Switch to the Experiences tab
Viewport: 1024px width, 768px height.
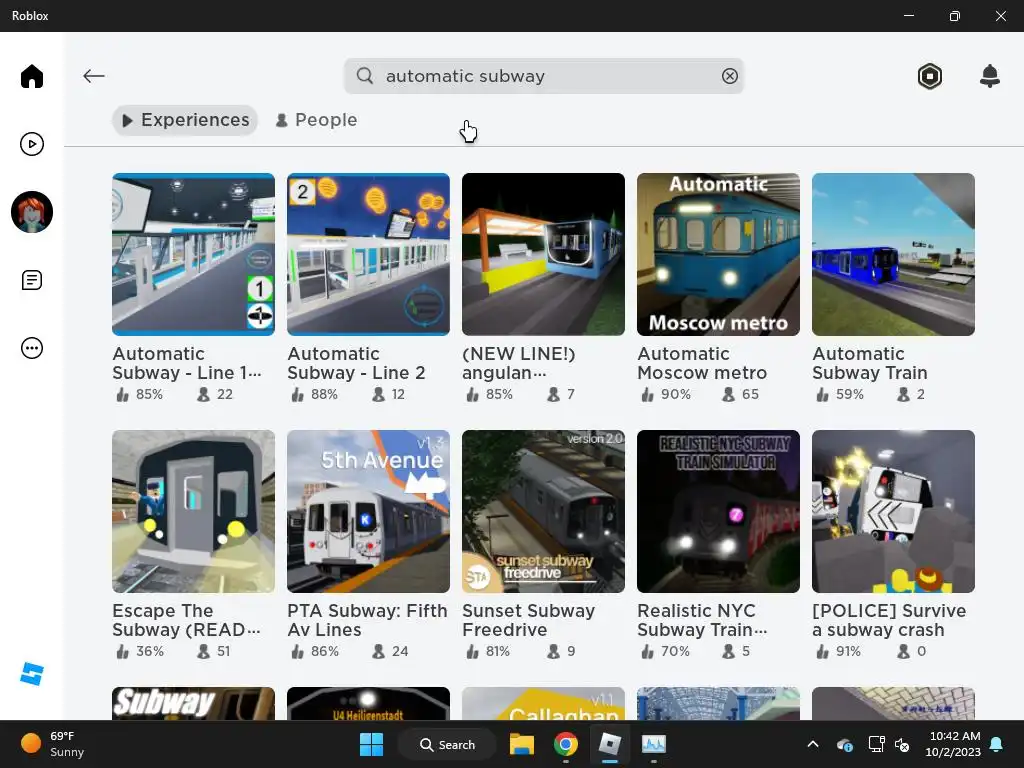(x=185, y=120)
